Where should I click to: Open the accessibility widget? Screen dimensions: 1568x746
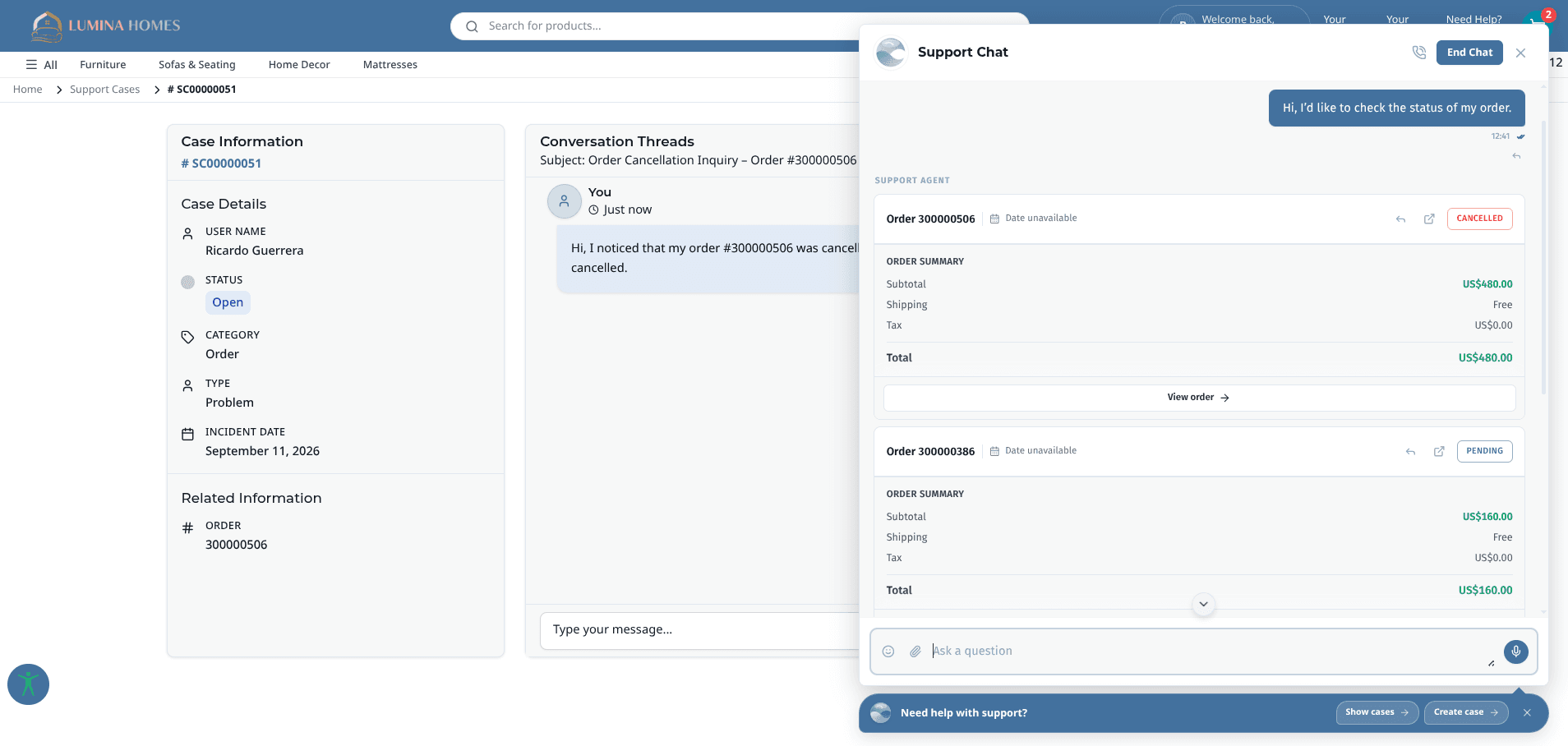(x=29, y=684)
